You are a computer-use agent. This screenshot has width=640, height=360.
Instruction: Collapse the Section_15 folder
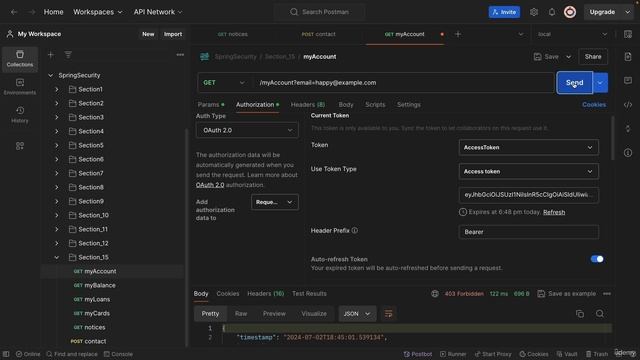tap(57, 257)
